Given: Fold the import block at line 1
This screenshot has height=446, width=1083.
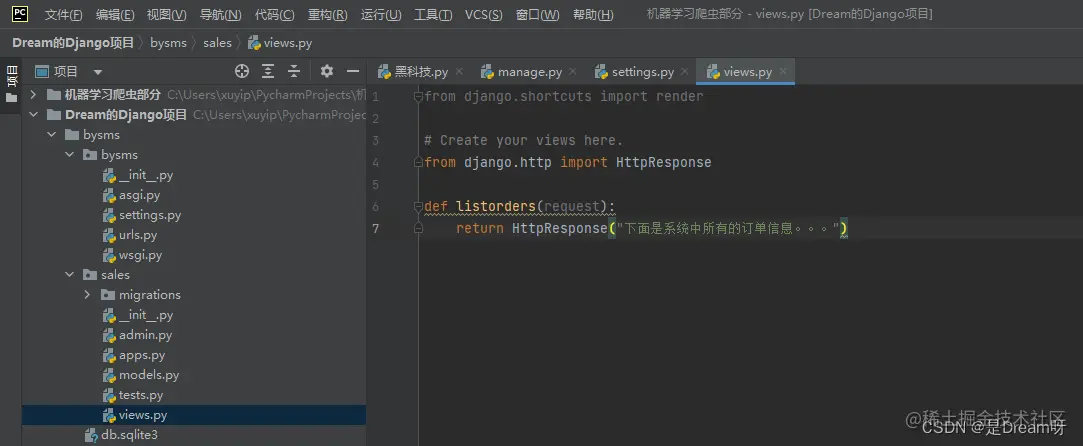Looking at the screenshot, I should click(x=418, y=97).
